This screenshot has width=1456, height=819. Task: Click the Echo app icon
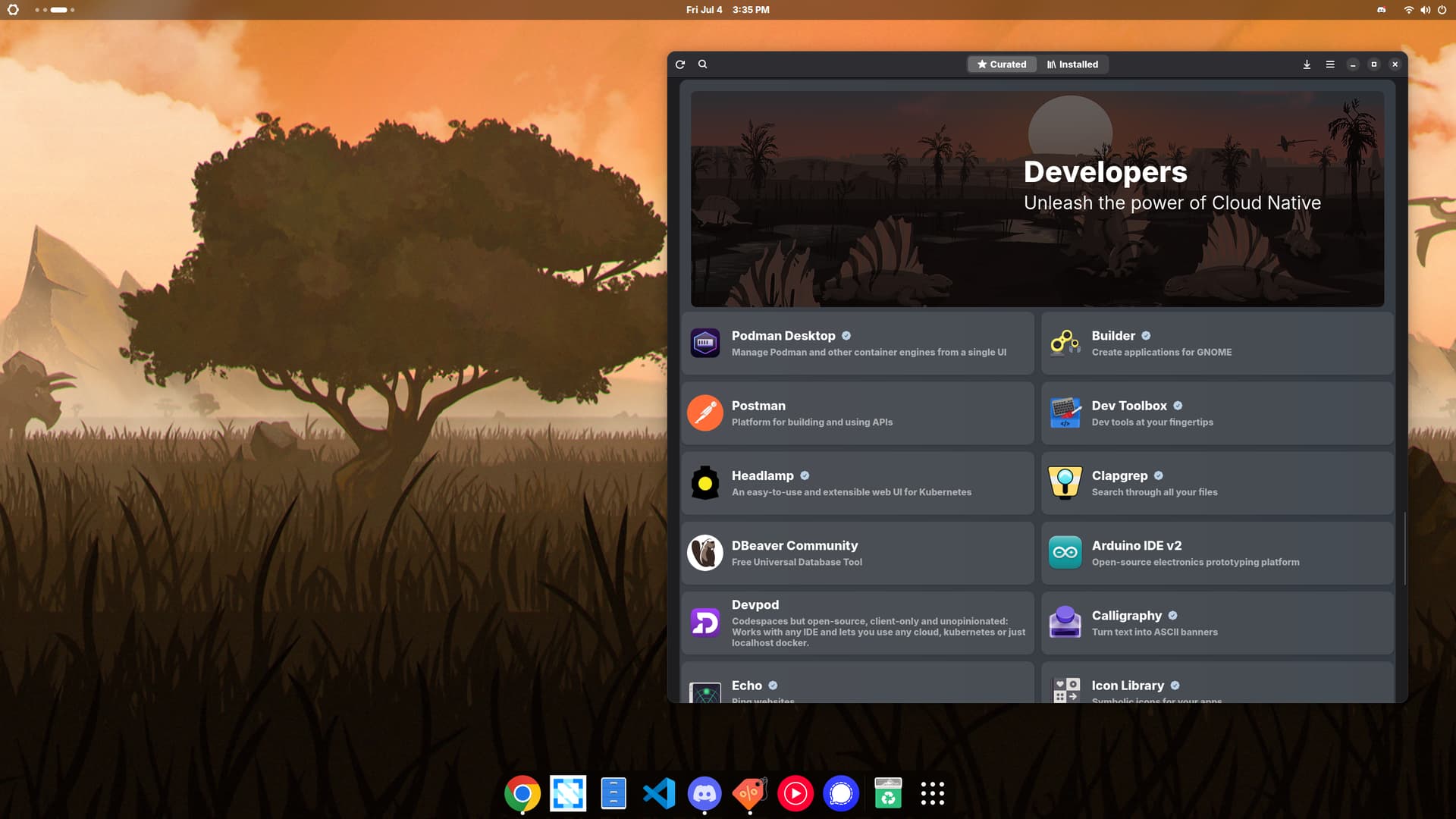(705, 692)
